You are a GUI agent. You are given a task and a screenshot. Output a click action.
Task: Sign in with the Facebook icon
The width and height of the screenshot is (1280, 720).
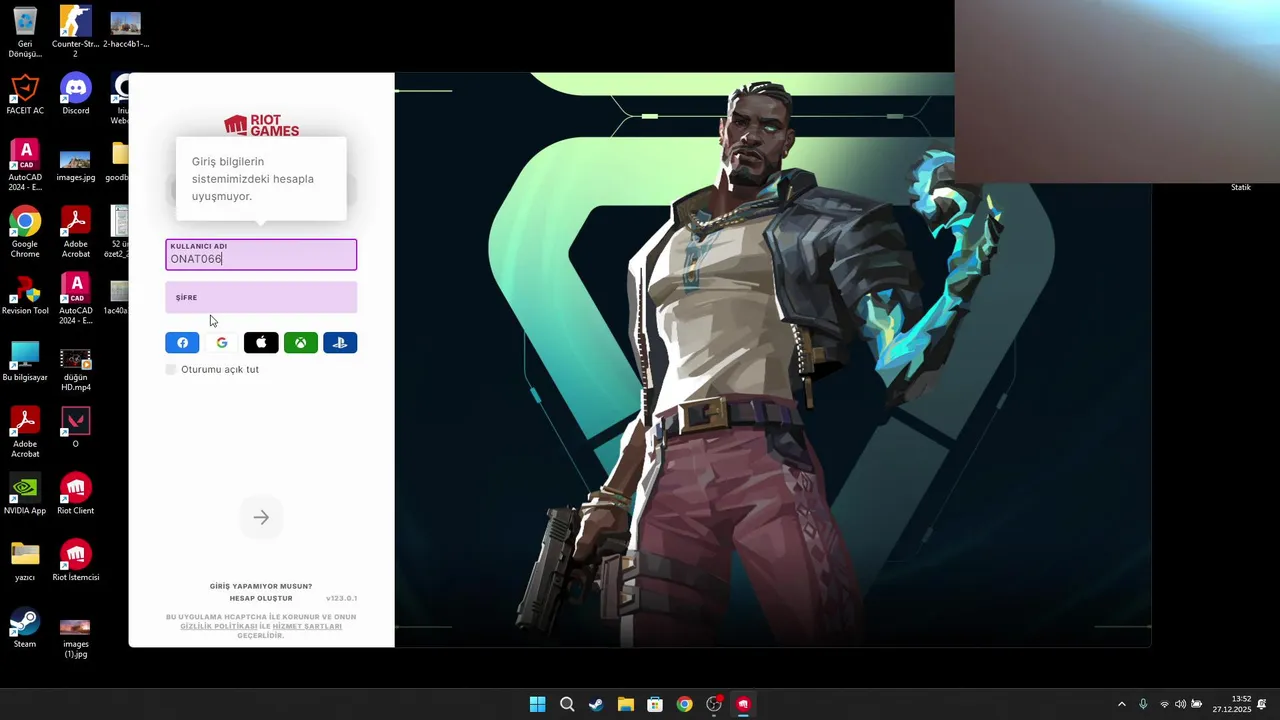(x=182, y=343)
